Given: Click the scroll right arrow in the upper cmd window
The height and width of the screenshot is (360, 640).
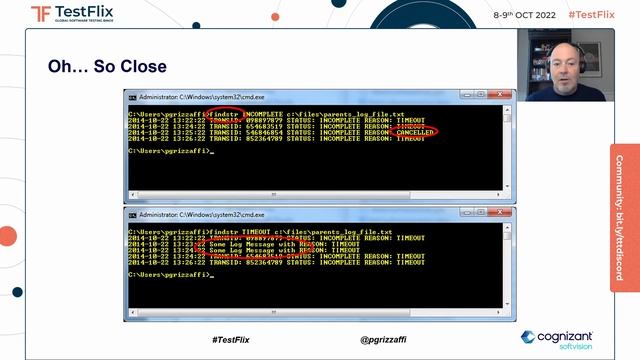Looking at the screenshot, I should [498, 195].
